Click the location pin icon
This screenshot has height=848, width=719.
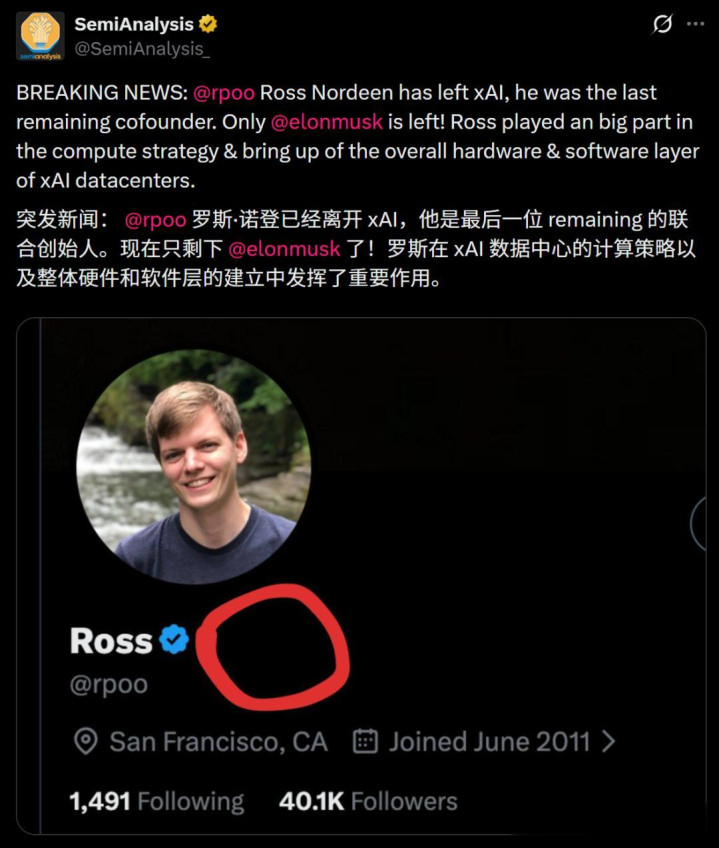click(x=85, y=741)
